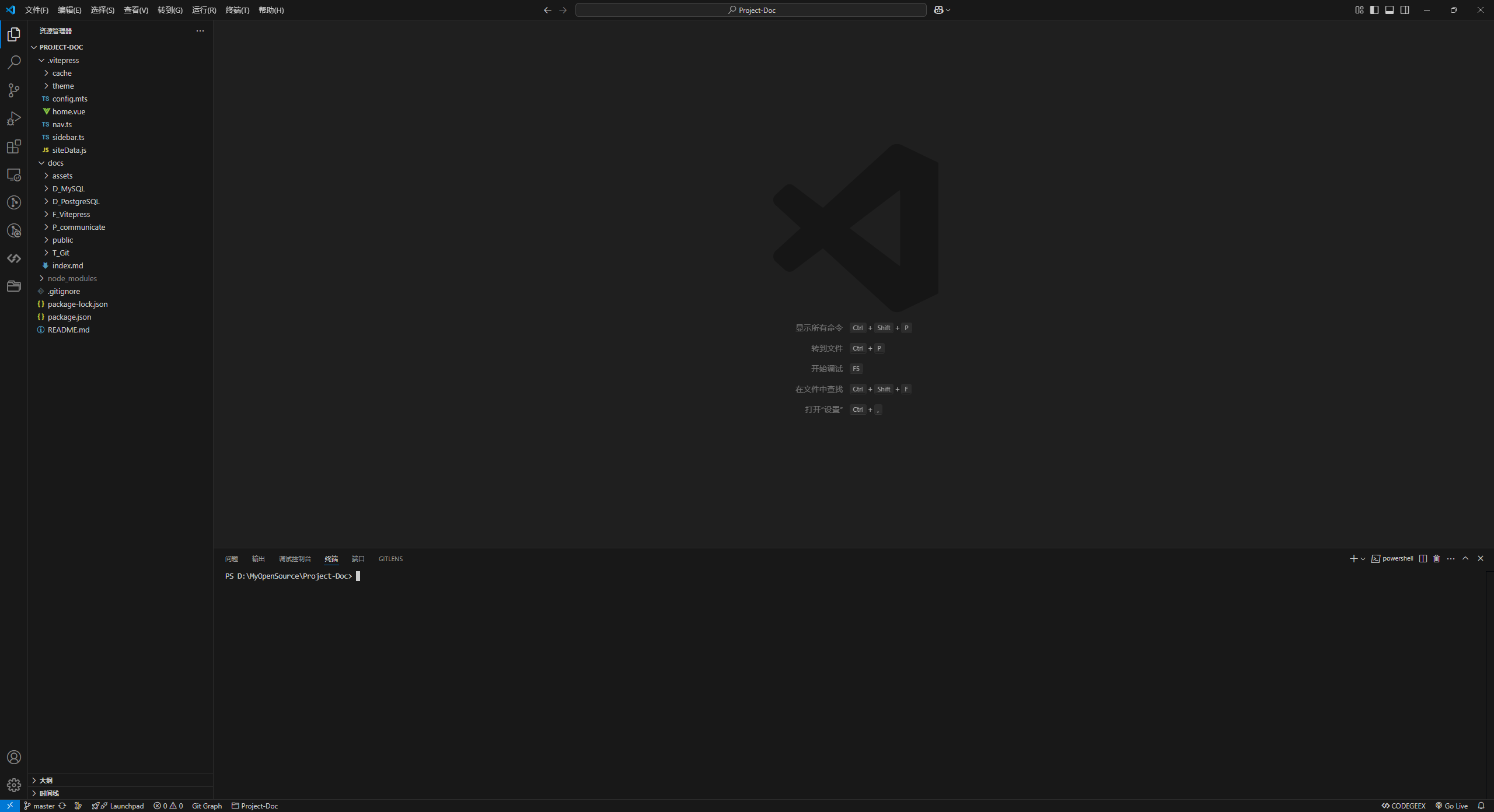The image size is (1494, 812).
Task: Click the Explorer more actions ellipsis
Action: coord(200,31)
